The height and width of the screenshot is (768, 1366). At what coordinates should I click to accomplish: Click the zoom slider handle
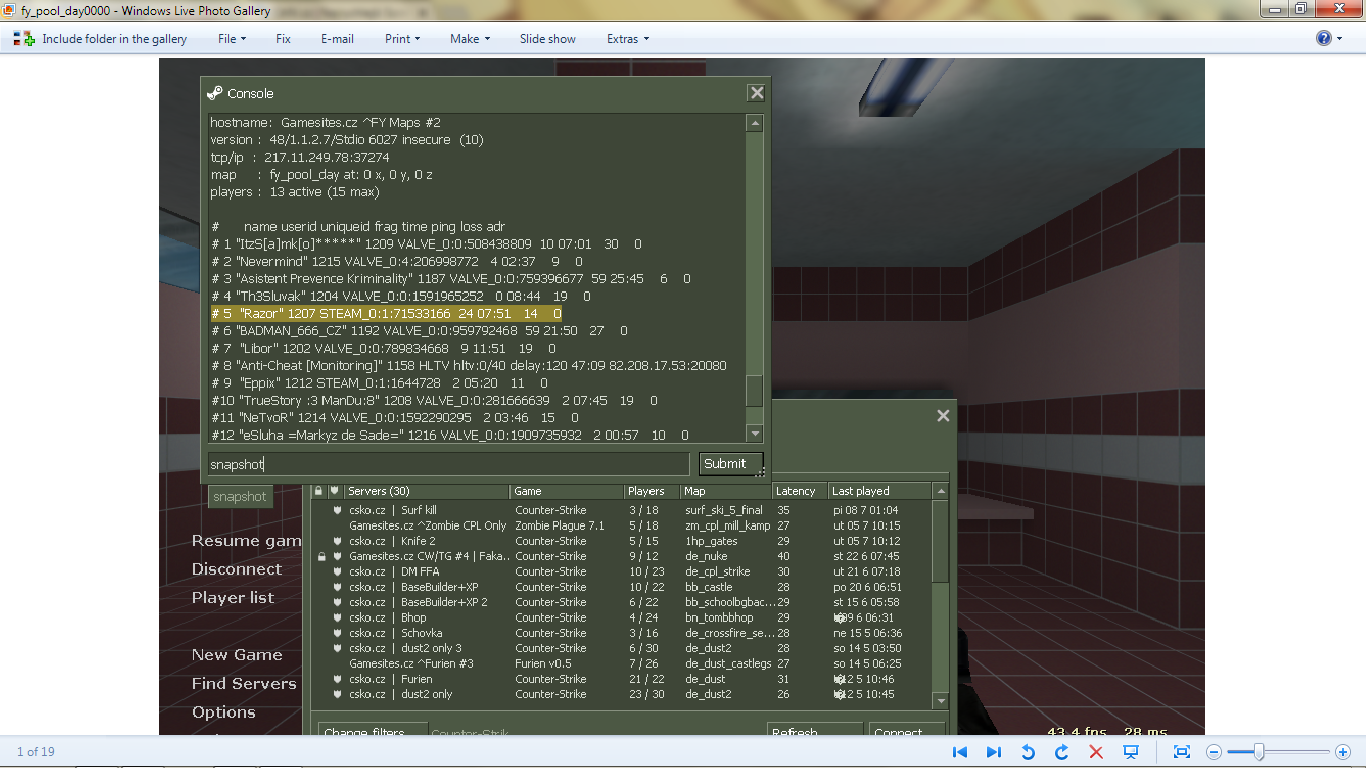pos(1259,752)
